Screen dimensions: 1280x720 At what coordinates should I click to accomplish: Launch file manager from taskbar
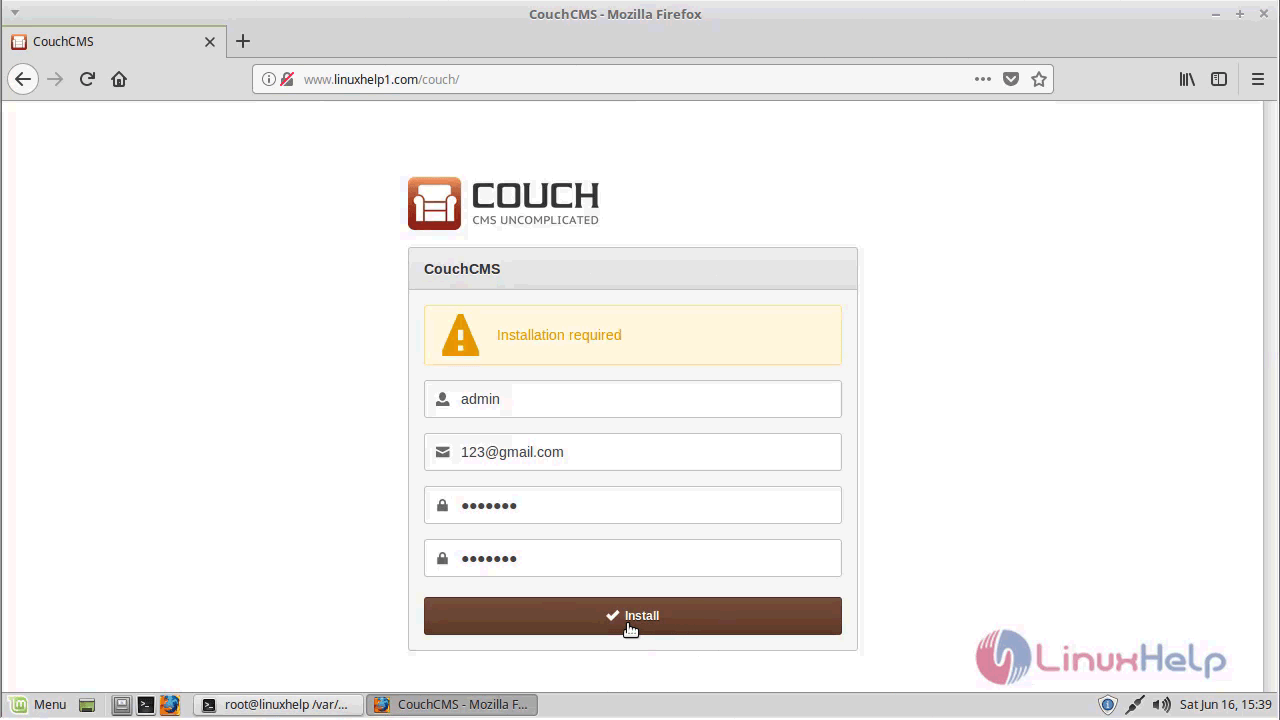121,705
